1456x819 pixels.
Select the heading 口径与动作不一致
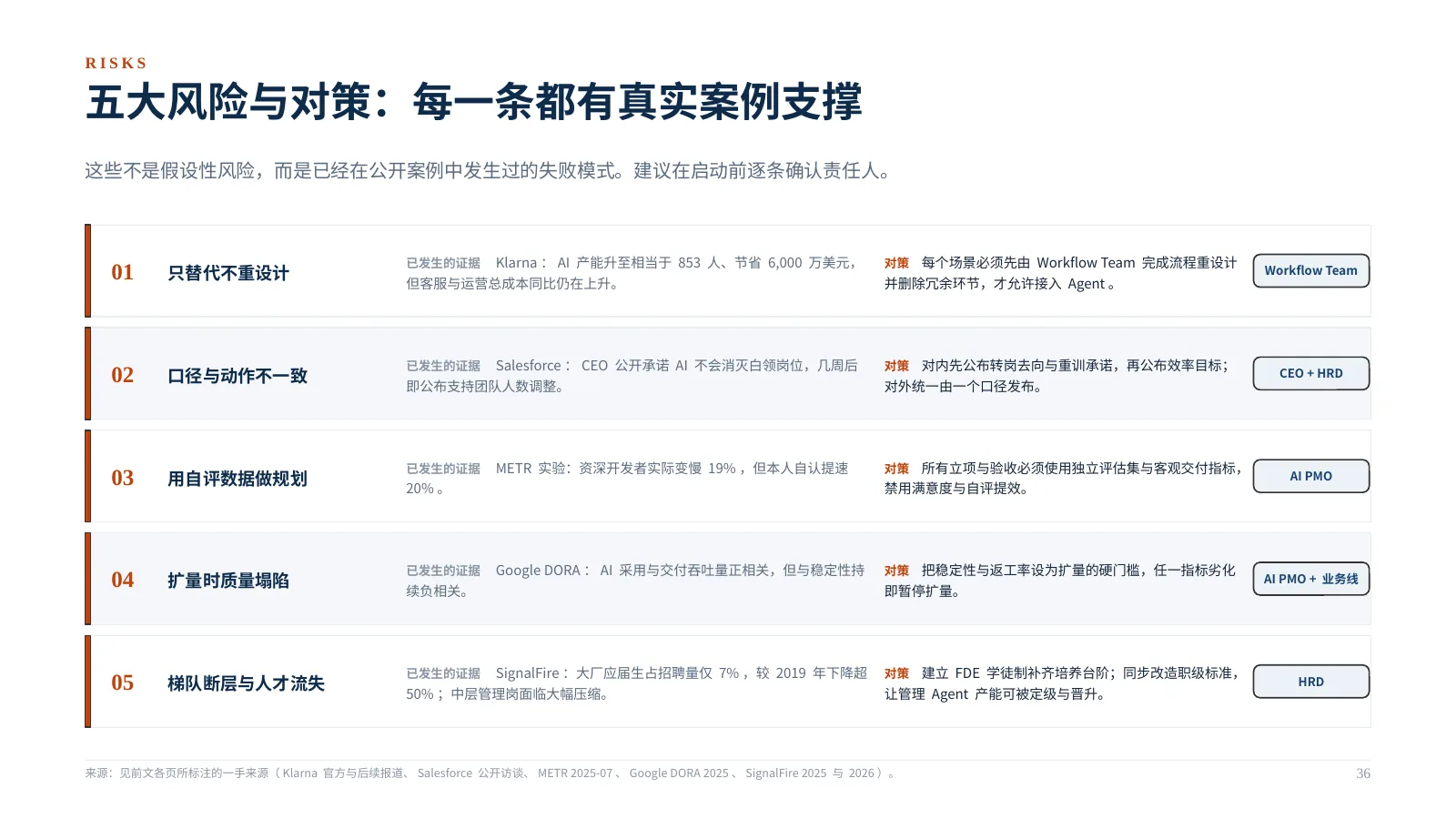click(238, 376)
